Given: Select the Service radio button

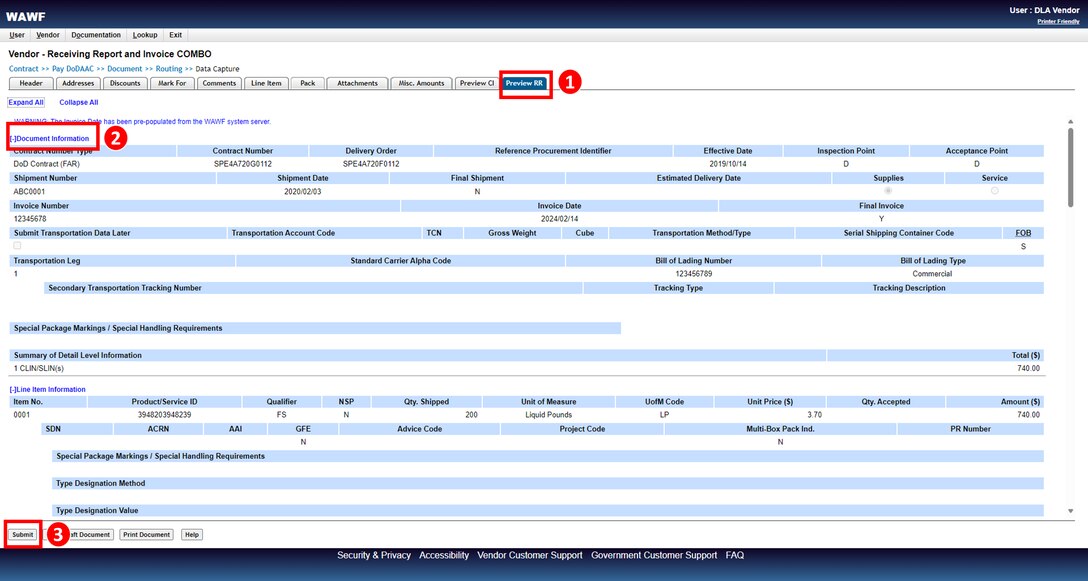Looking at the screenshot, I should pos(994,190).
